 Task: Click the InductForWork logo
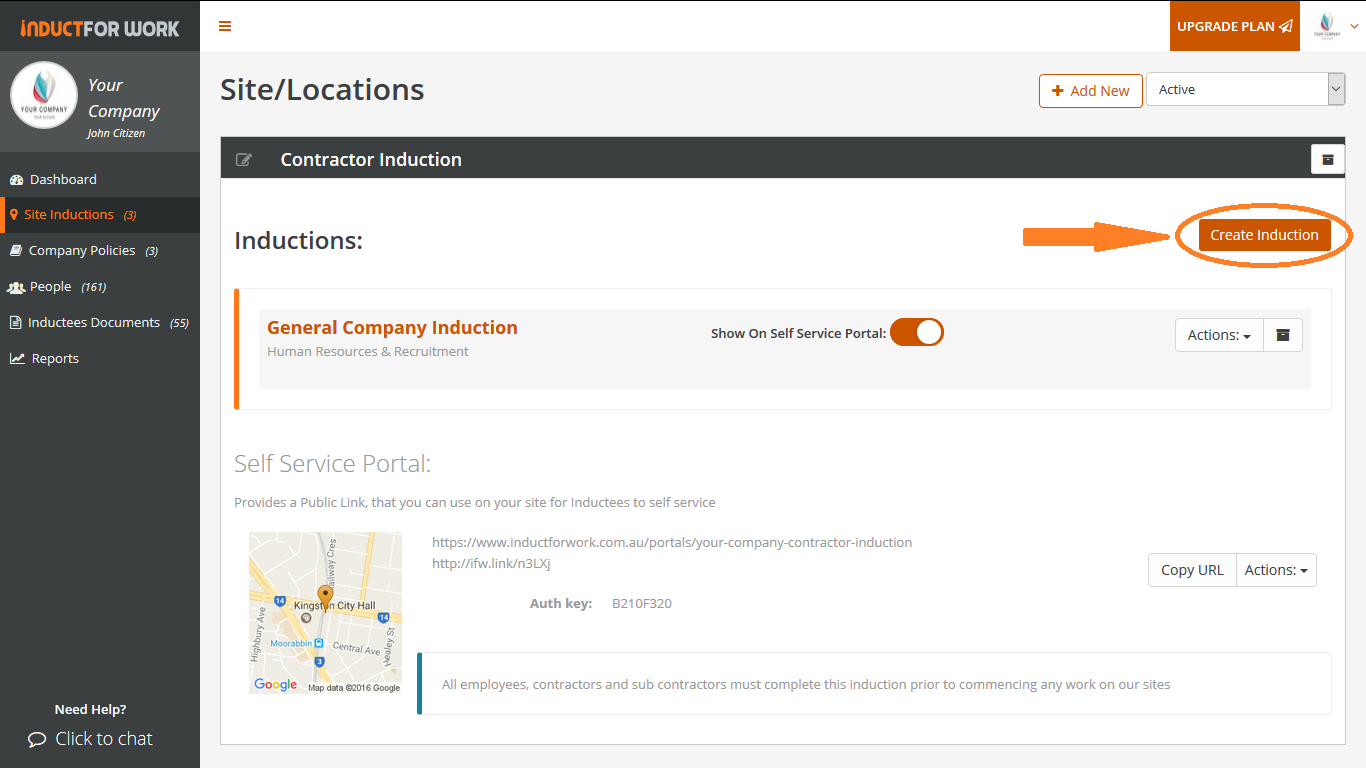pos(100,27)
